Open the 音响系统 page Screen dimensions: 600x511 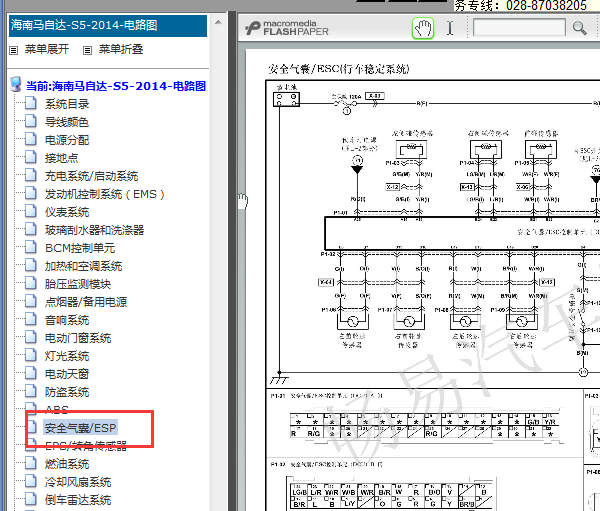point(67,320)
